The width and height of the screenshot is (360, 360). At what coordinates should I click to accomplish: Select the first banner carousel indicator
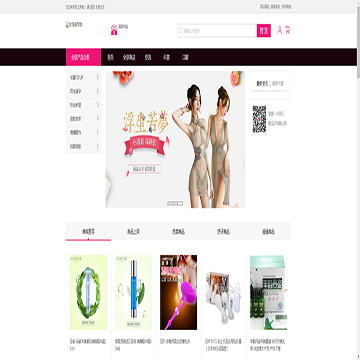(170, 203)
